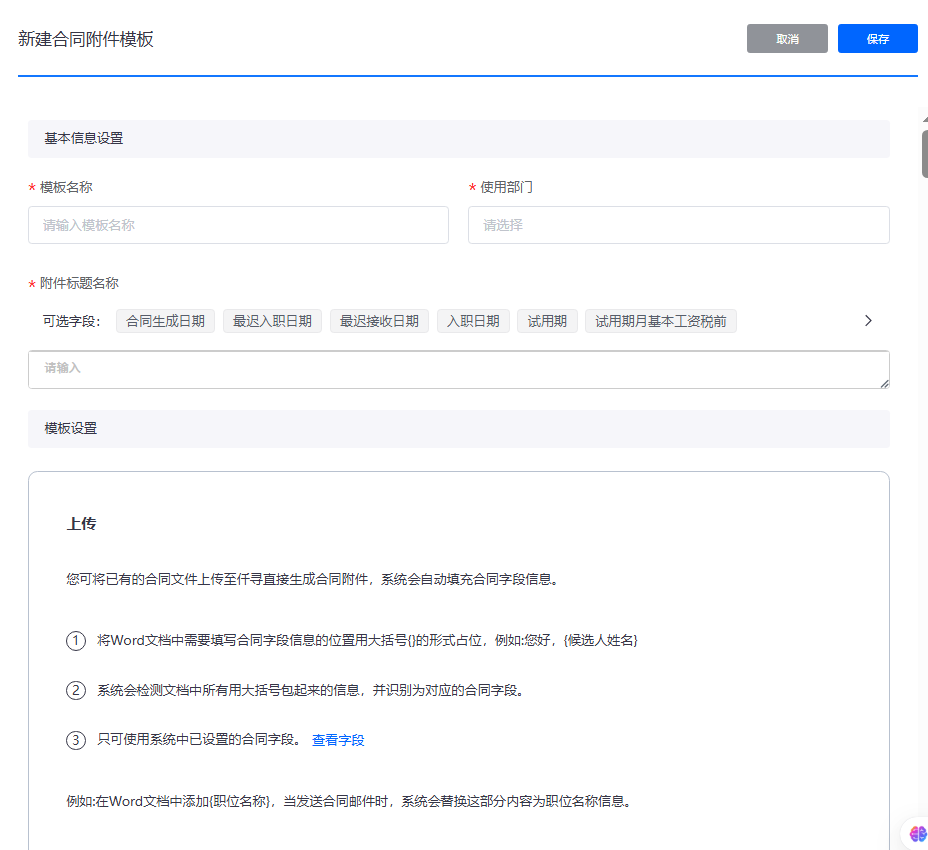
Task: Open the 使用部门 dropdown selector
Action: click(x=678, y=225)
